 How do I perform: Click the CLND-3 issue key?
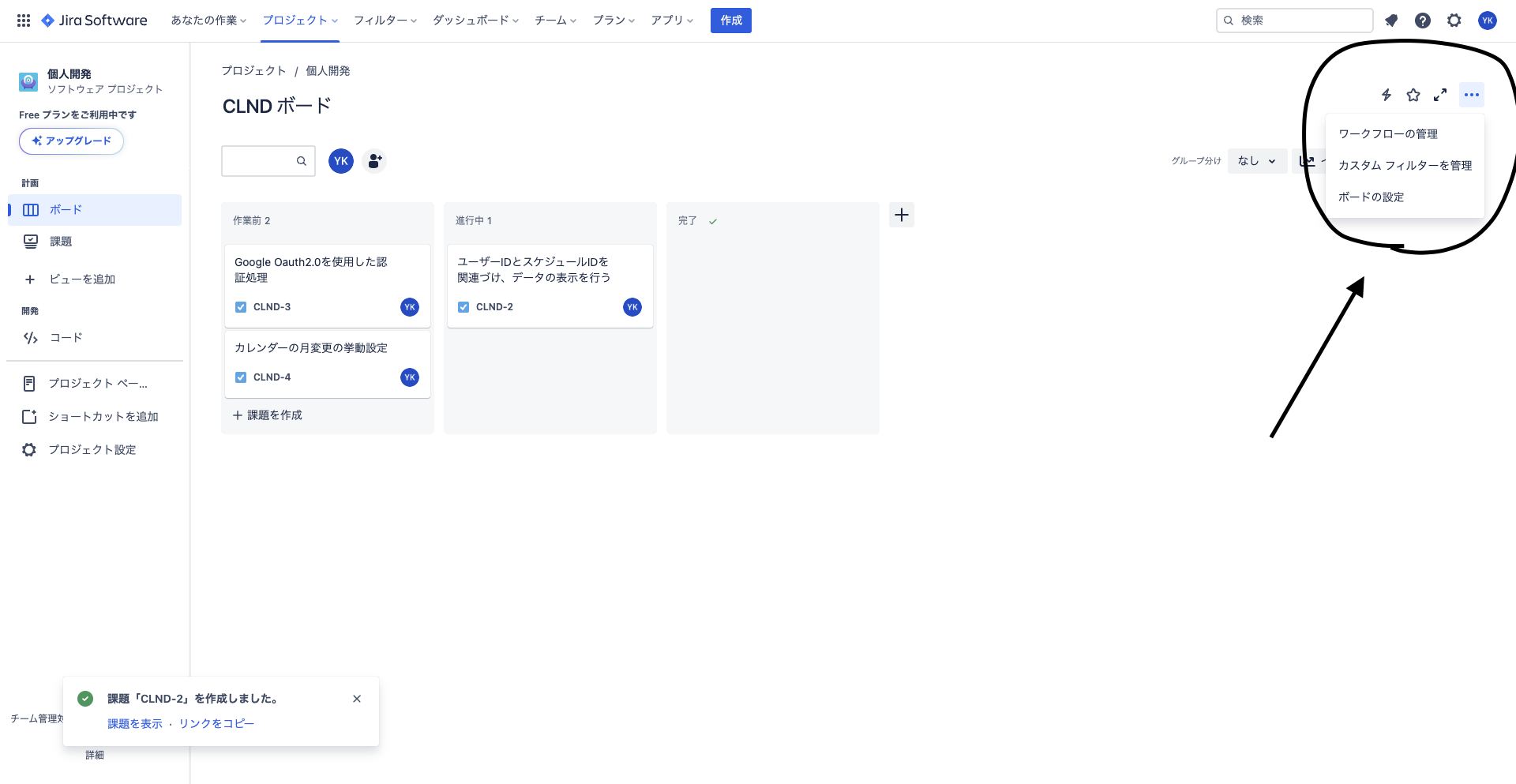pyautogui.click(x=272, y=307)
